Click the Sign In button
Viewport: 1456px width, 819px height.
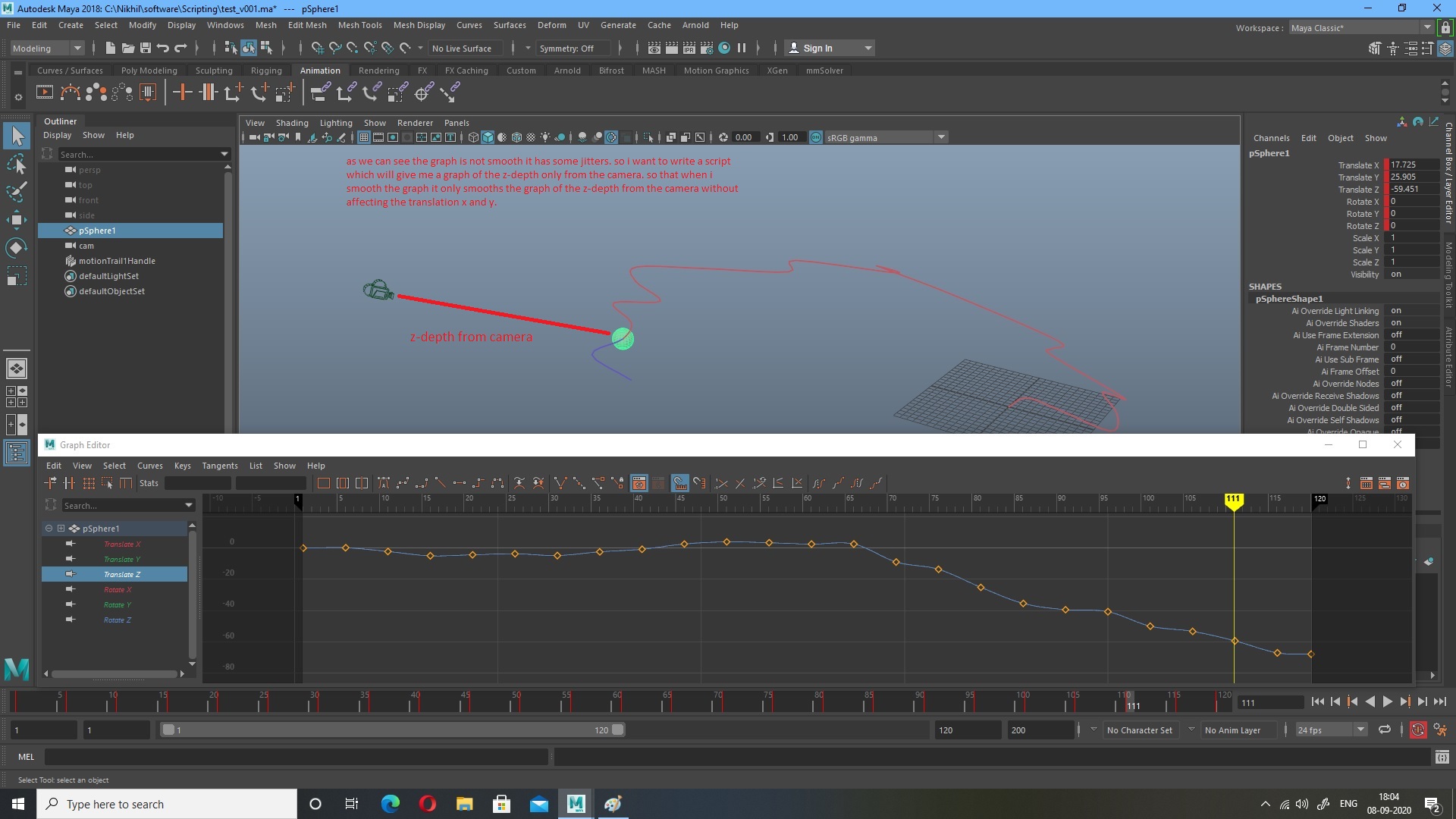pos(817,48)
